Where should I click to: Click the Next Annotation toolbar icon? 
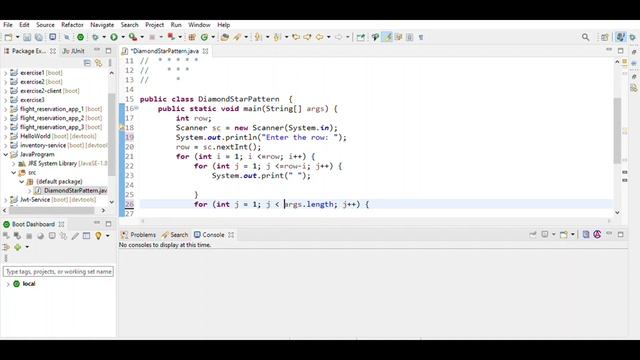coord(258,37)
